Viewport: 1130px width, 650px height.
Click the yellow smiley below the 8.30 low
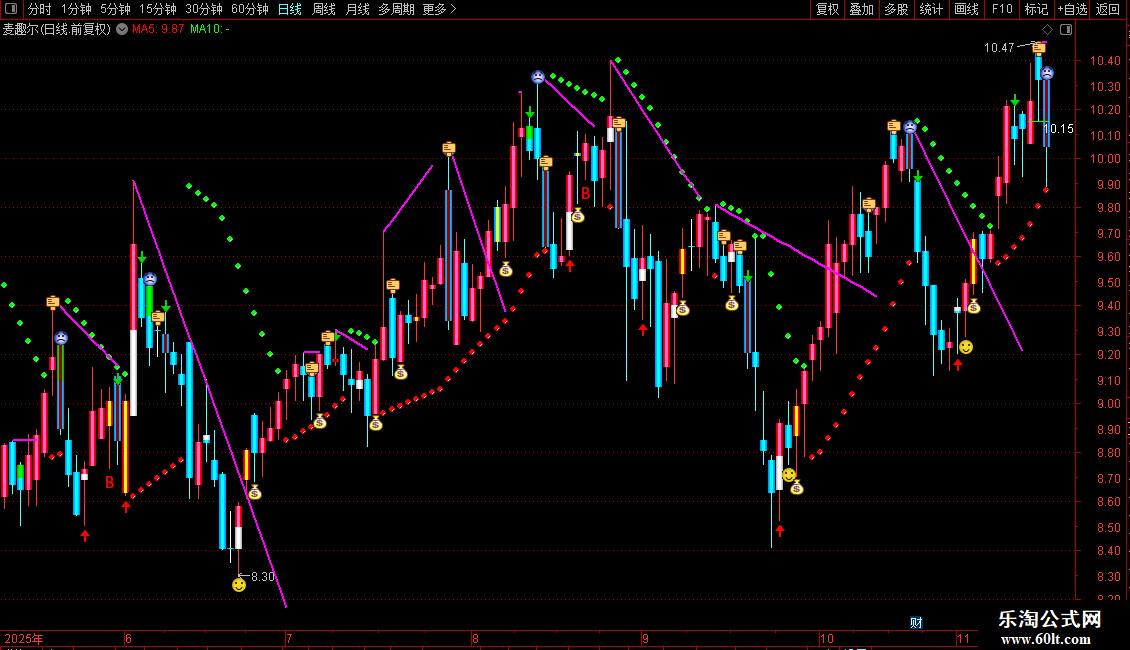click(239, 584)
